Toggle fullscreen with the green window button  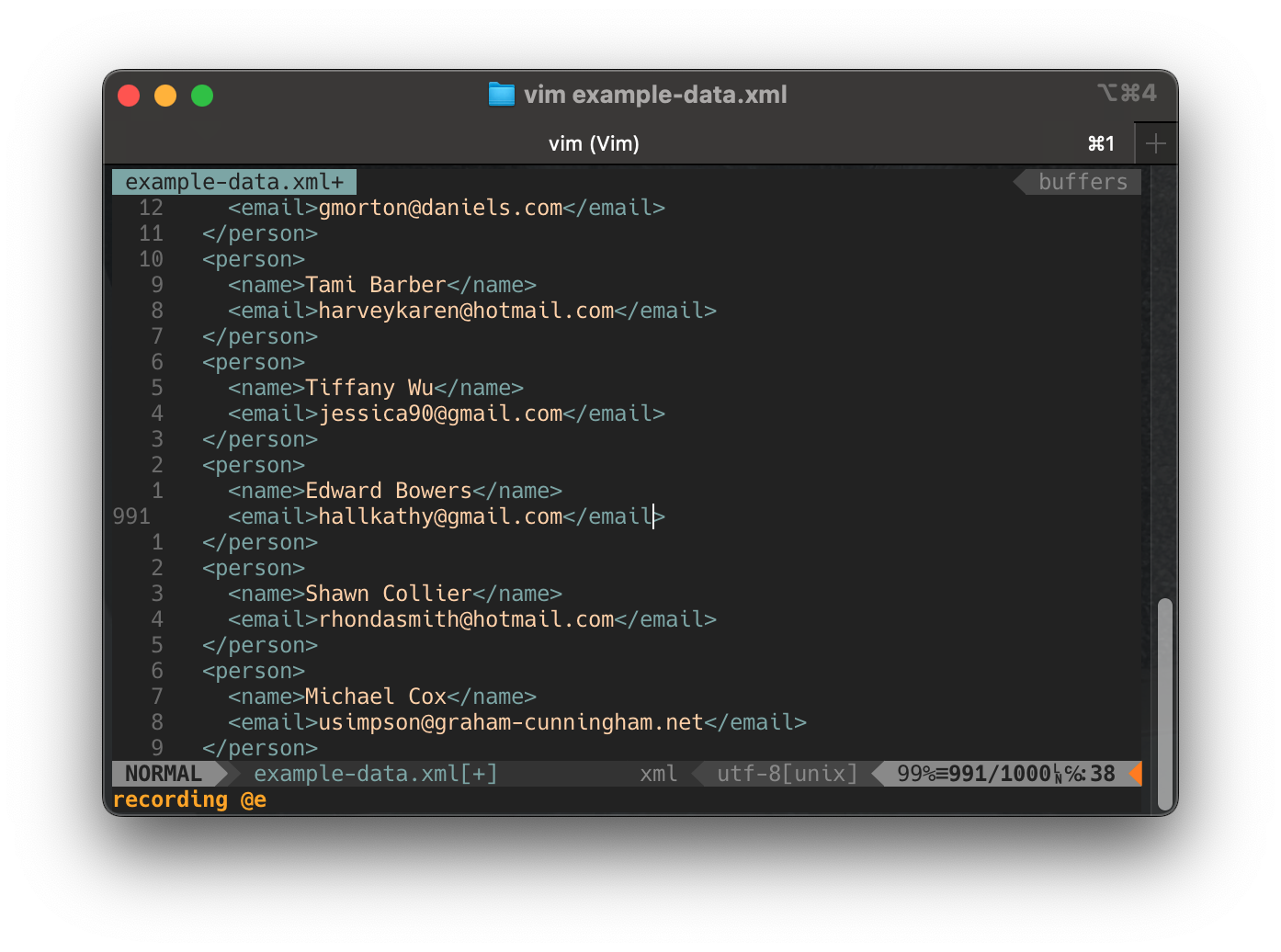click(x=202, y=95)
